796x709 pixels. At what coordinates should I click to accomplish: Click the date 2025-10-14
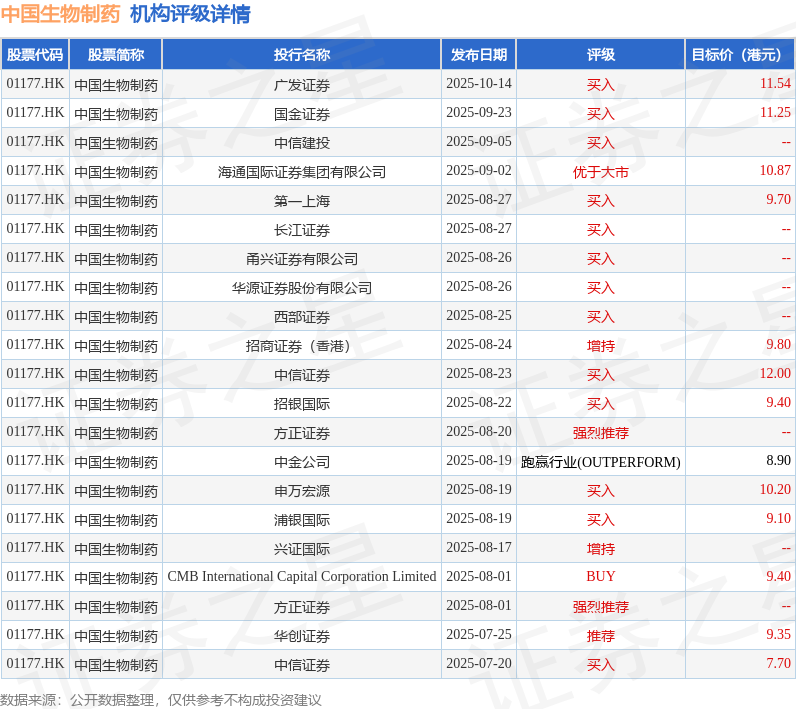[x=479, y=83]
